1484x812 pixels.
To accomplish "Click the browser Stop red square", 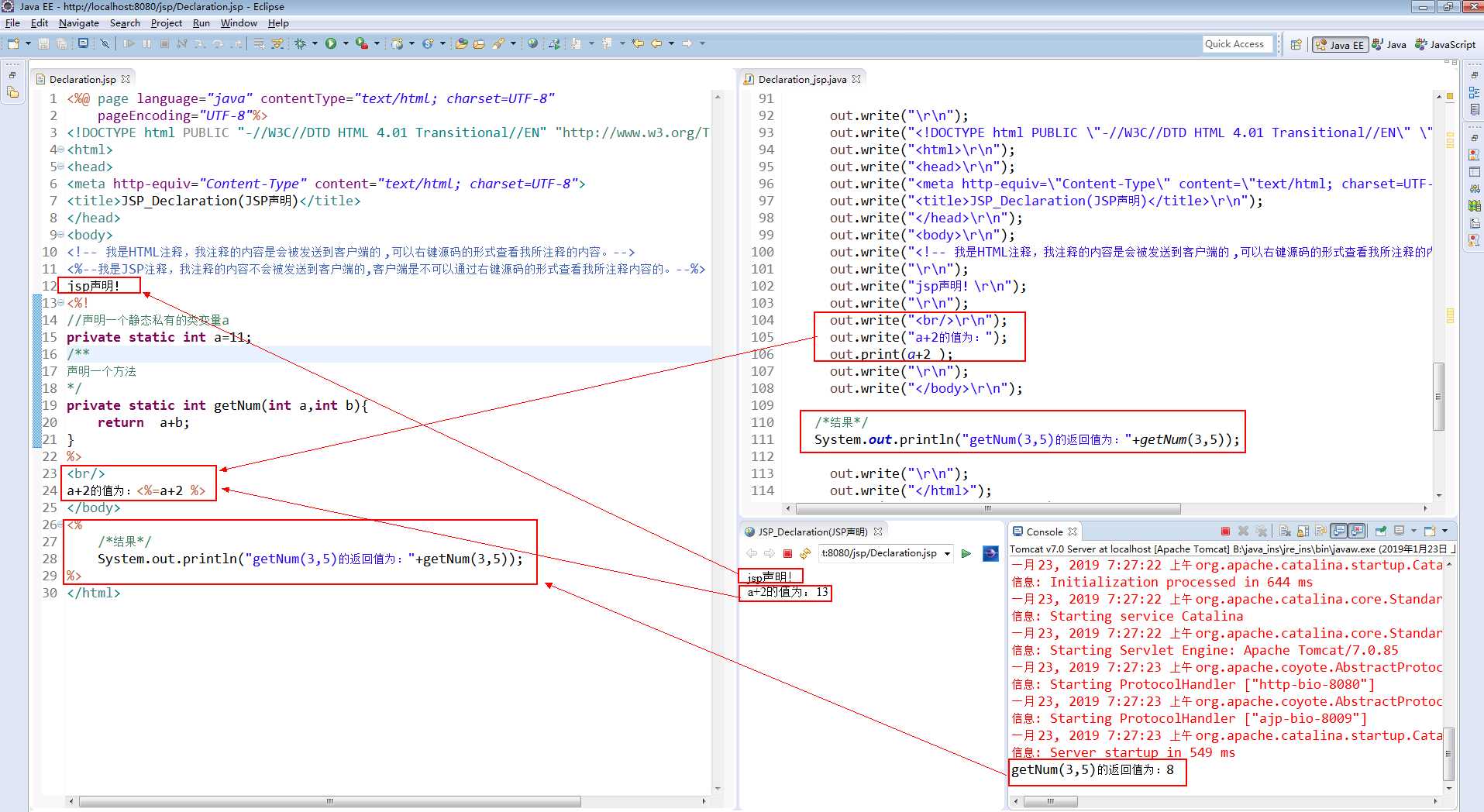I will click(x=787, y=553).
